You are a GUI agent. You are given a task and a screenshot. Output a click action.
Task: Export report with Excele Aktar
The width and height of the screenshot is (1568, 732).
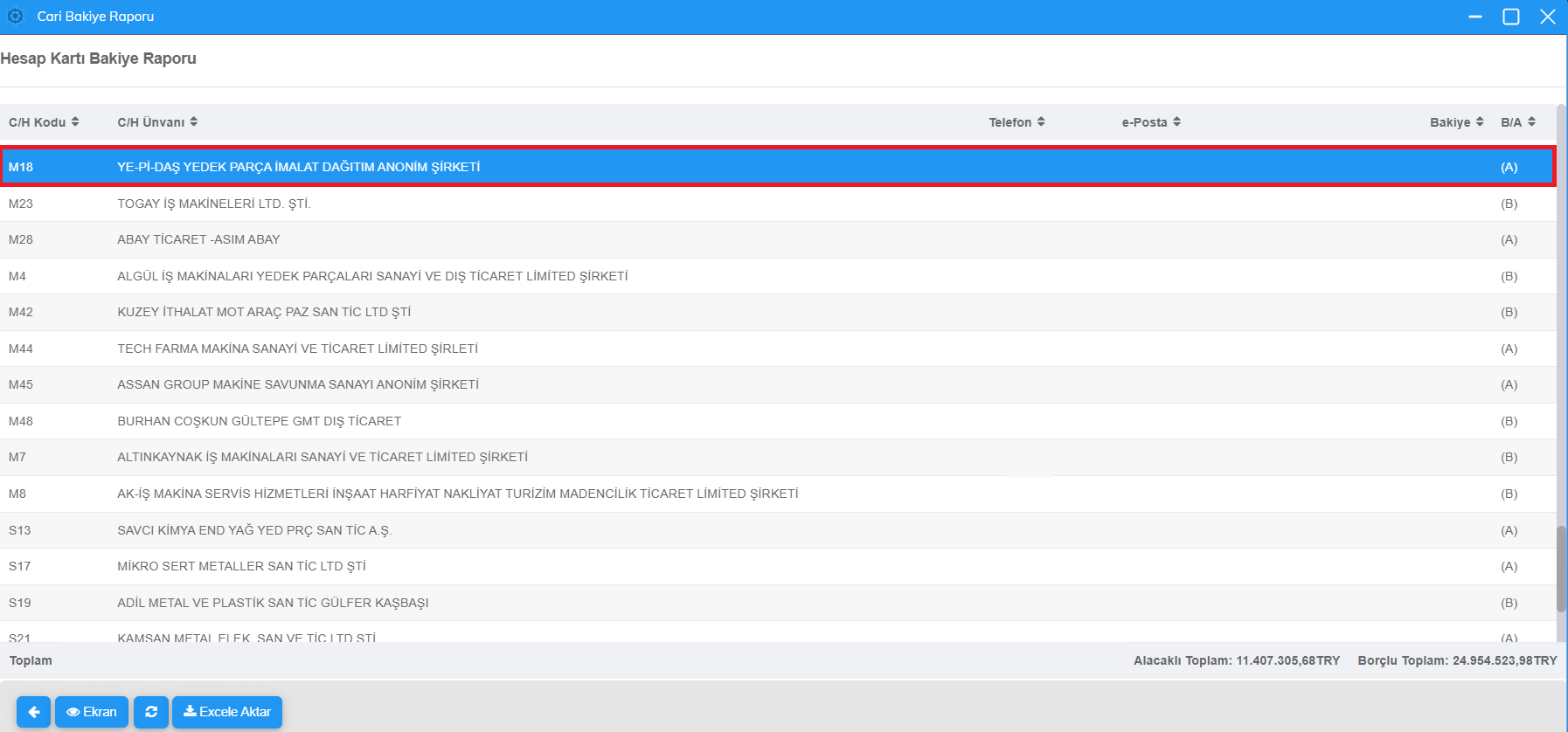point(227,712)
